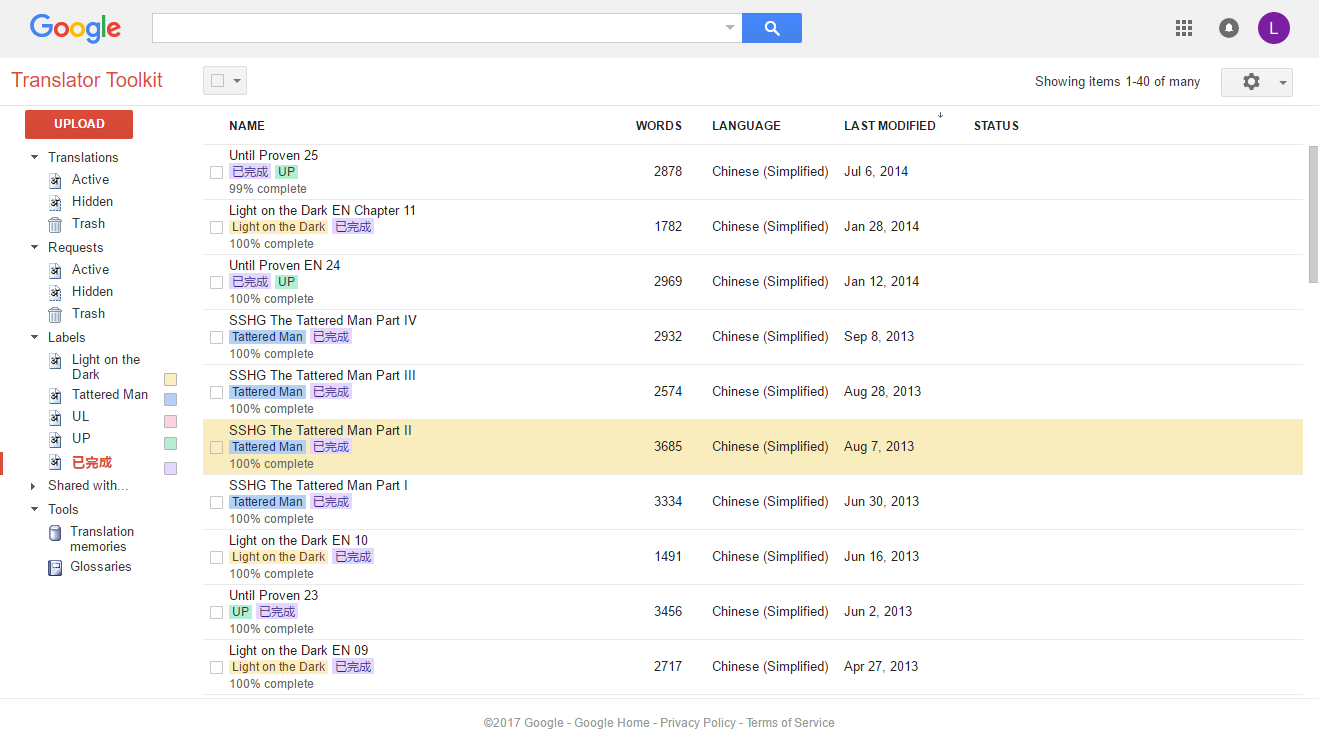Click Translation memories database icon
The image size is (1319, 745).
tap(56, 533)
